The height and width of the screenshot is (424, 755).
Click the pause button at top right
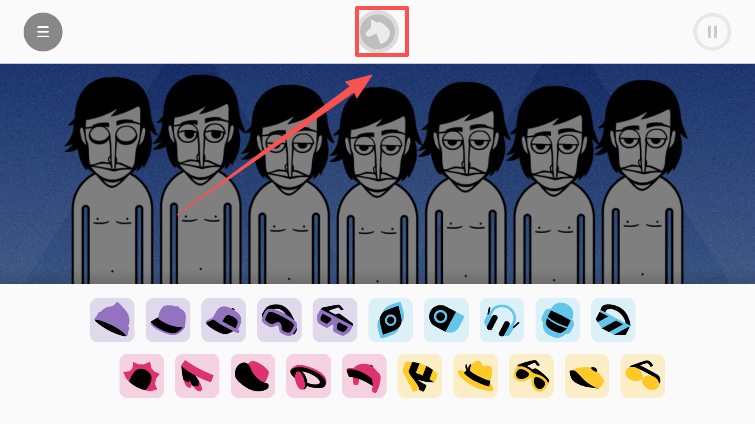[712, 32]
